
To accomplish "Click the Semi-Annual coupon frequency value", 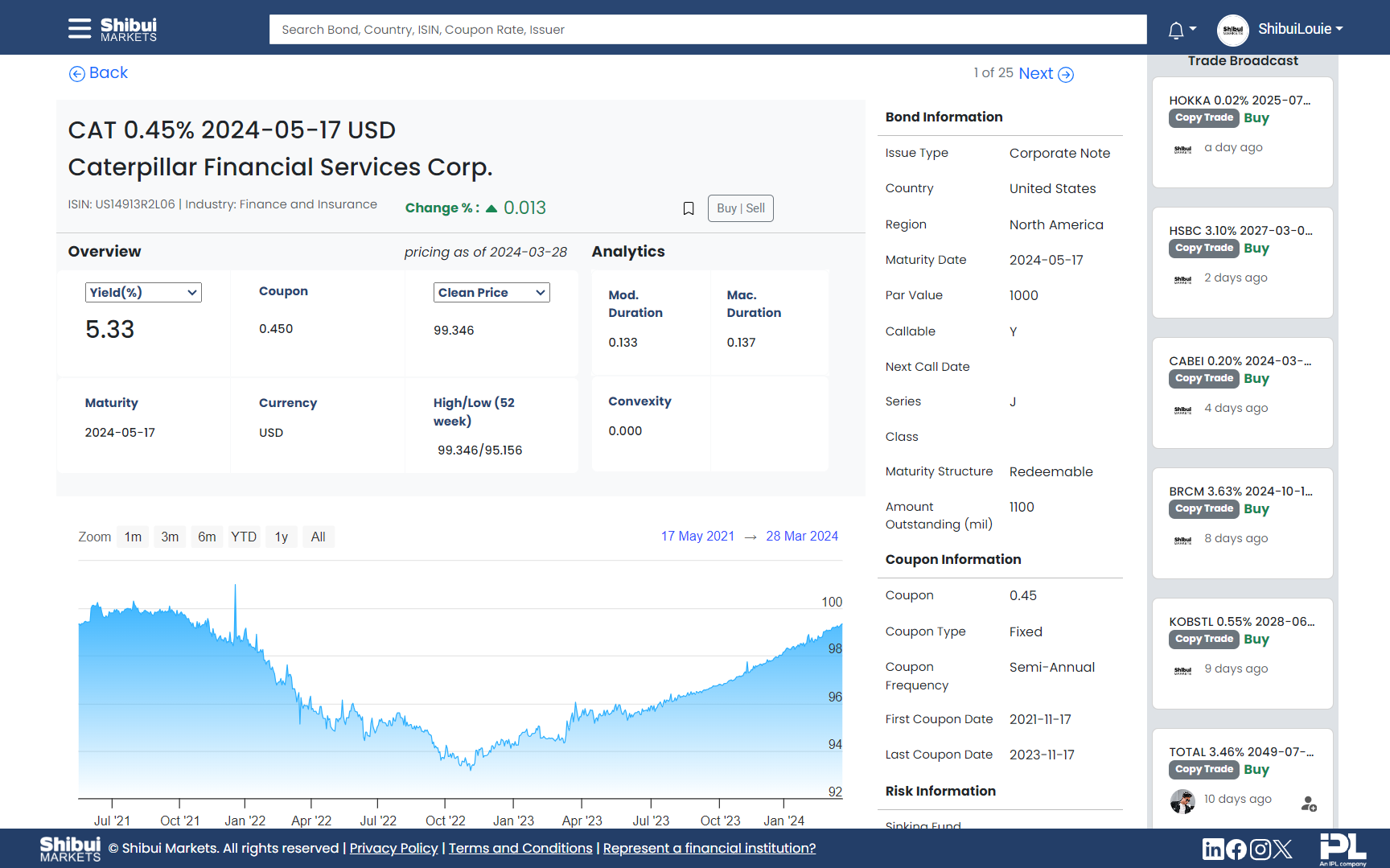I will [x=1052, y=667].
